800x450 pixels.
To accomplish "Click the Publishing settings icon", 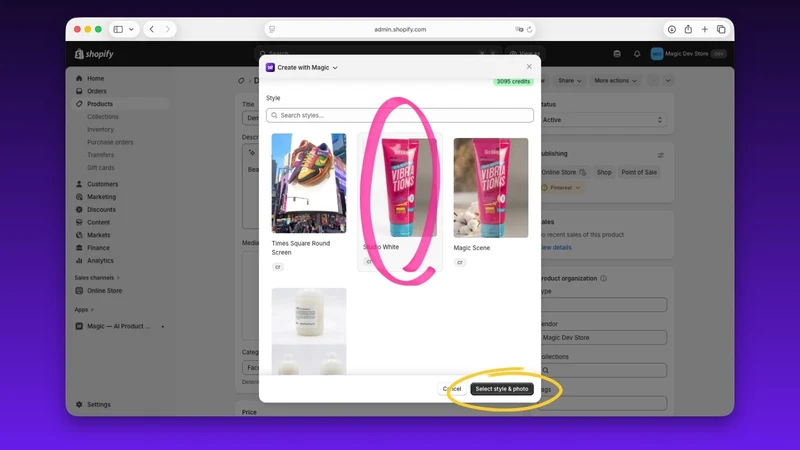I will coord(661,155).
